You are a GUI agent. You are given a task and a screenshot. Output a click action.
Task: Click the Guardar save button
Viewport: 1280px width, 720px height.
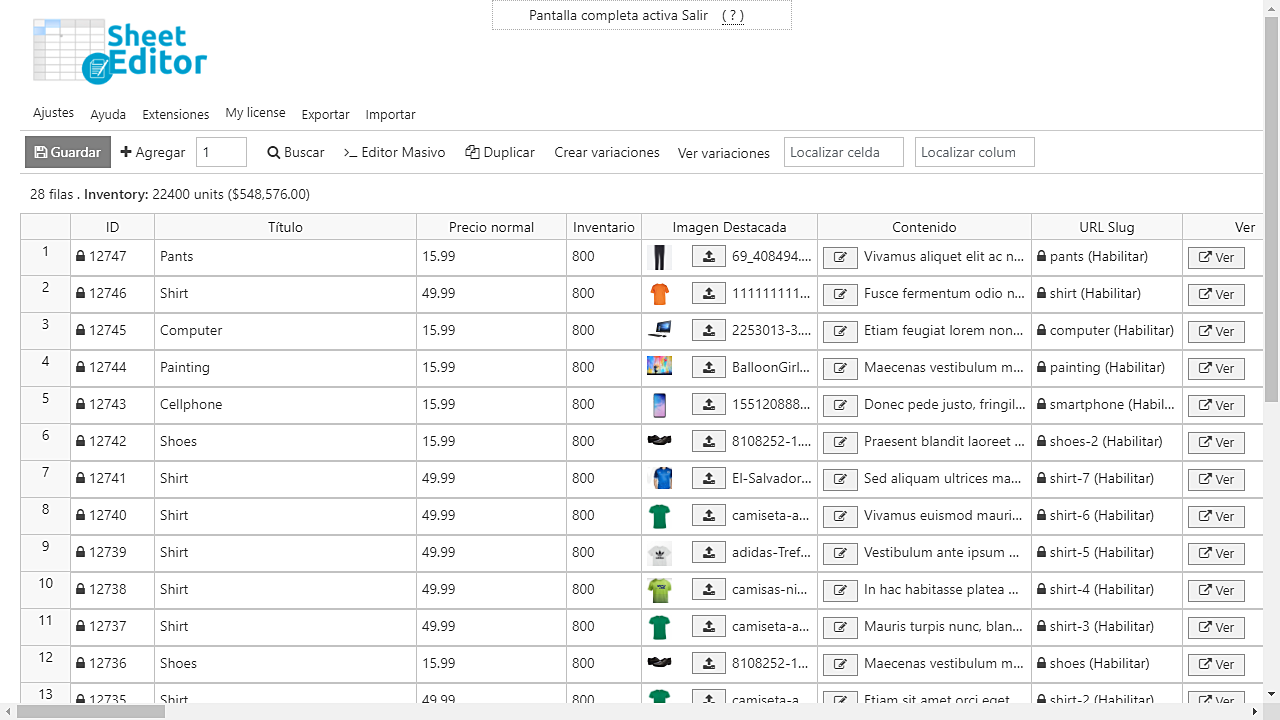[68, 152]
